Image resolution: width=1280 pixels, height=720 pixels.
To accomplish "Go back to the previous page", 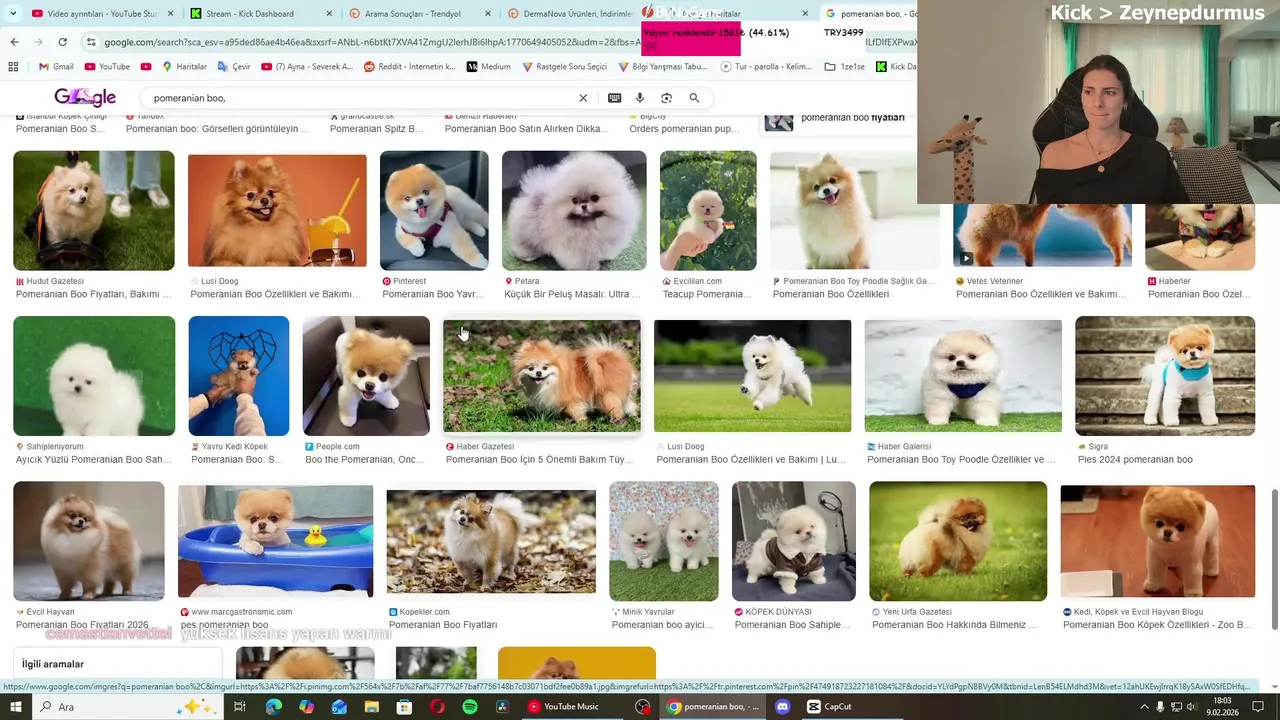I will click(x=14, y=42).
